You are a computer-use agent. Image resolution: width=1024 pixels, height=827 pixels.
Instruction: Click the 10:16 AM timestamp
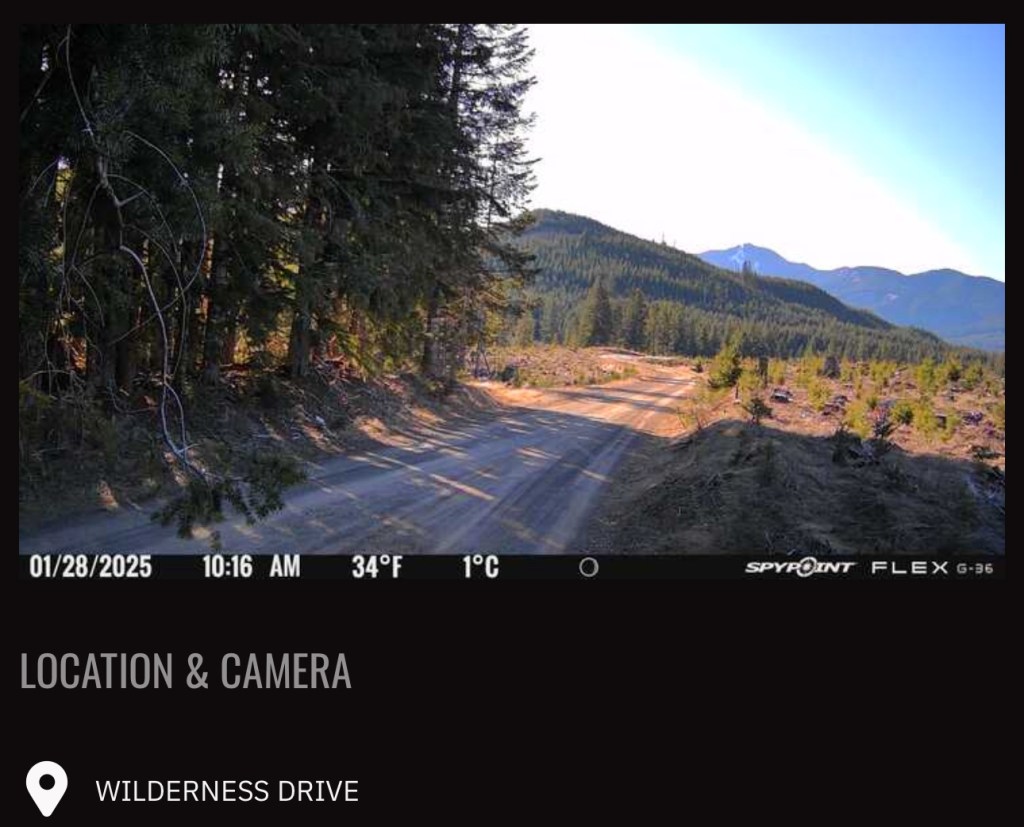[251, 566]
